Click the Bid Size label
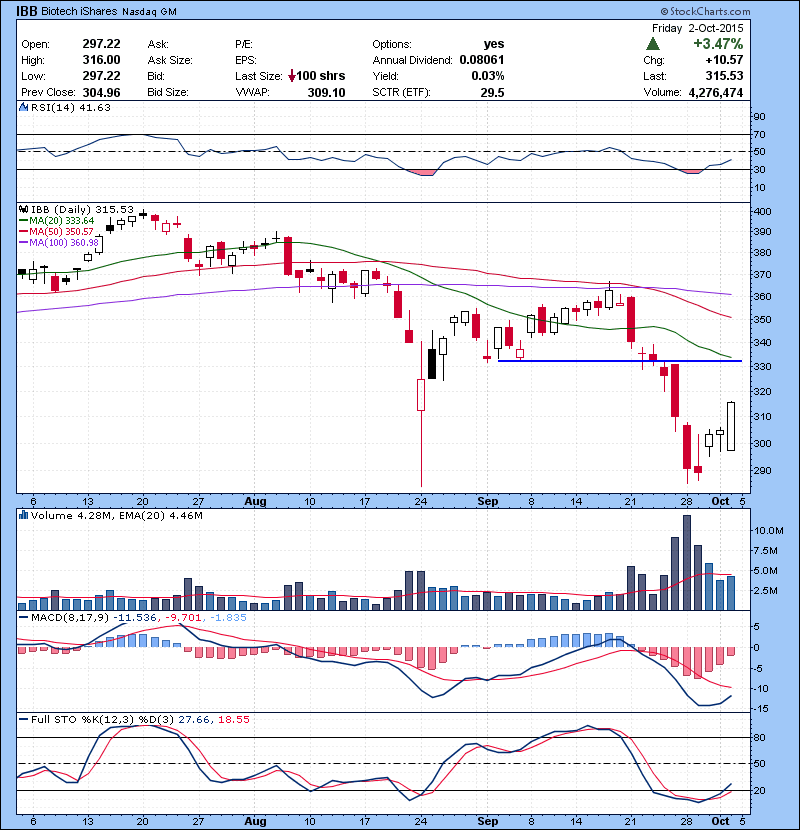Screen dimensions: 800x830 coord(168,92)
